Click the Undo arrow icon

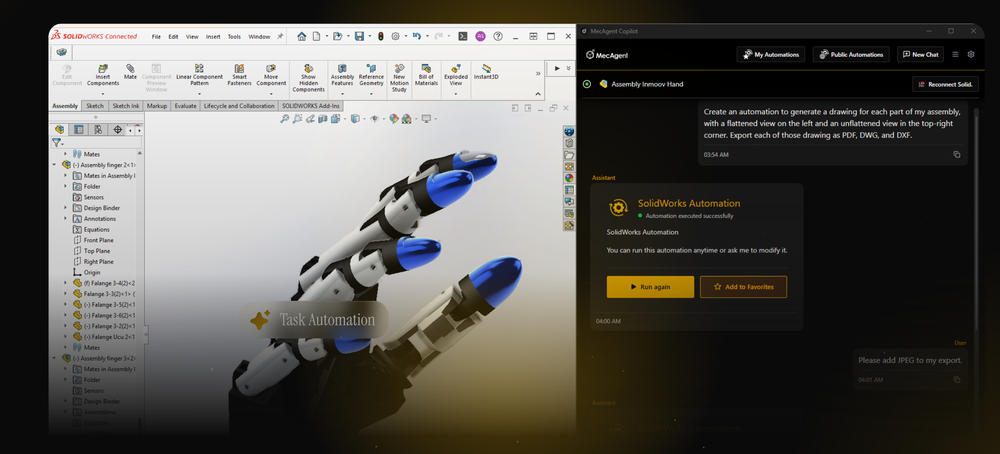point(416,36)
